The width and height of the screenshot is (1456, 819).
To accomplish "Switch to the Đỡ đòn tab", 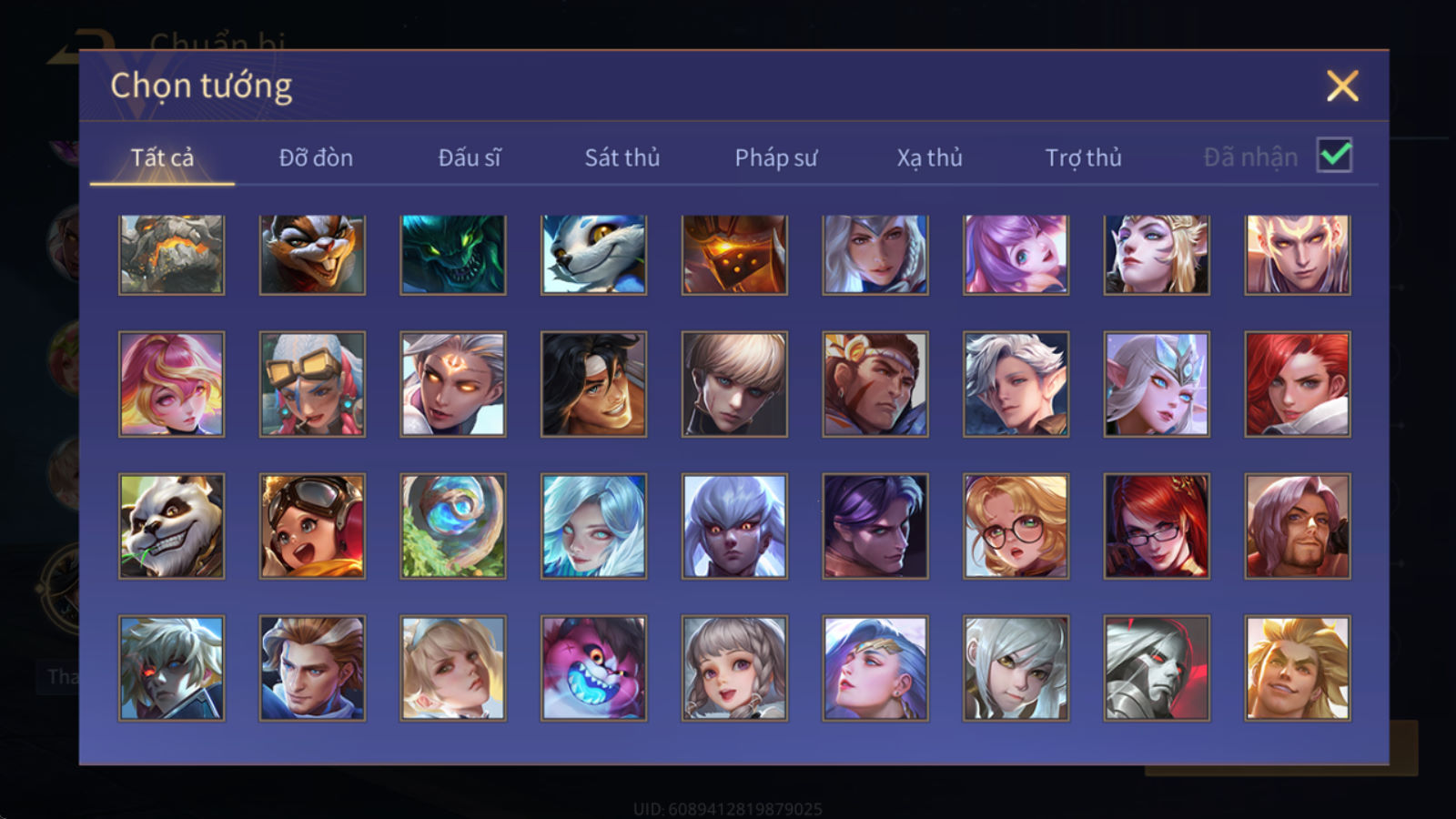I will tap(316, 157).
